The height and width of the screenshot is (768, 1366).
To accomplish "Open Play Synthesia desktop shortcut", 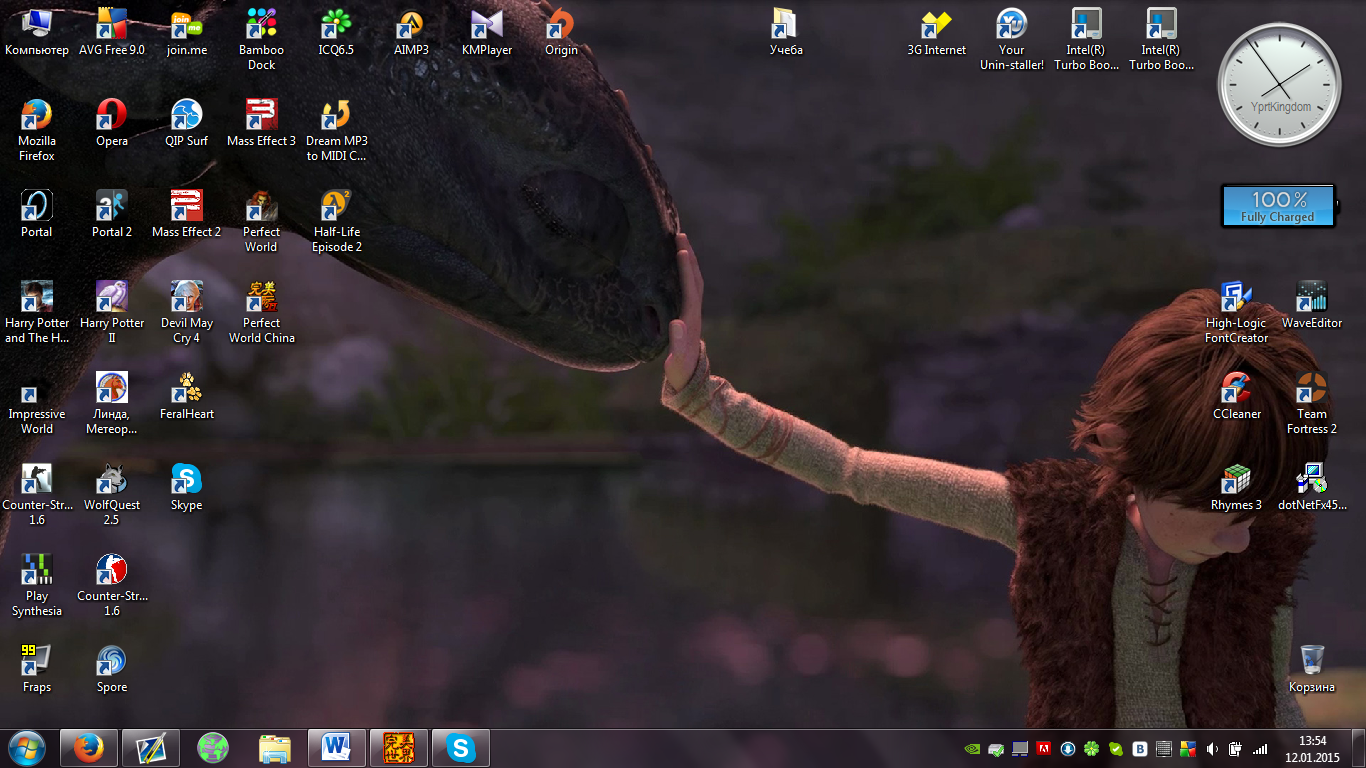I will point(37,585).
